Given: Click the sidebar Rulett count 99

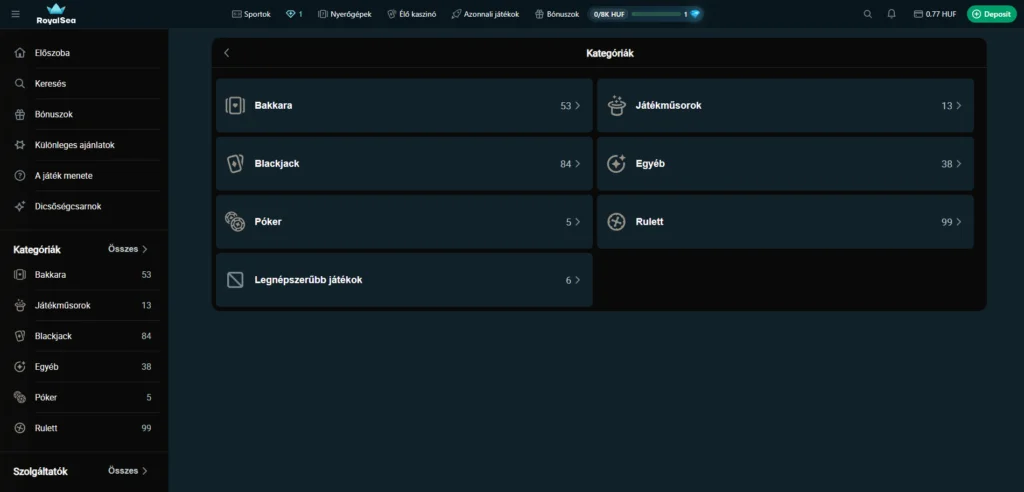Looking at the screenshot, I should (x=146, y=428).
